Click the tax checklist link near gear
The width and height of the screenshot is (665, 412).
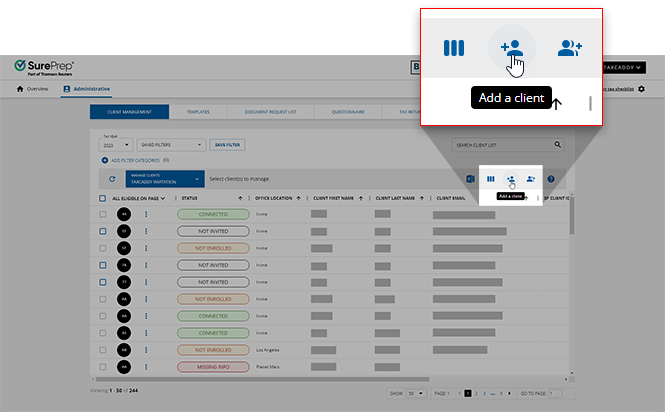[x=618, y=89]
